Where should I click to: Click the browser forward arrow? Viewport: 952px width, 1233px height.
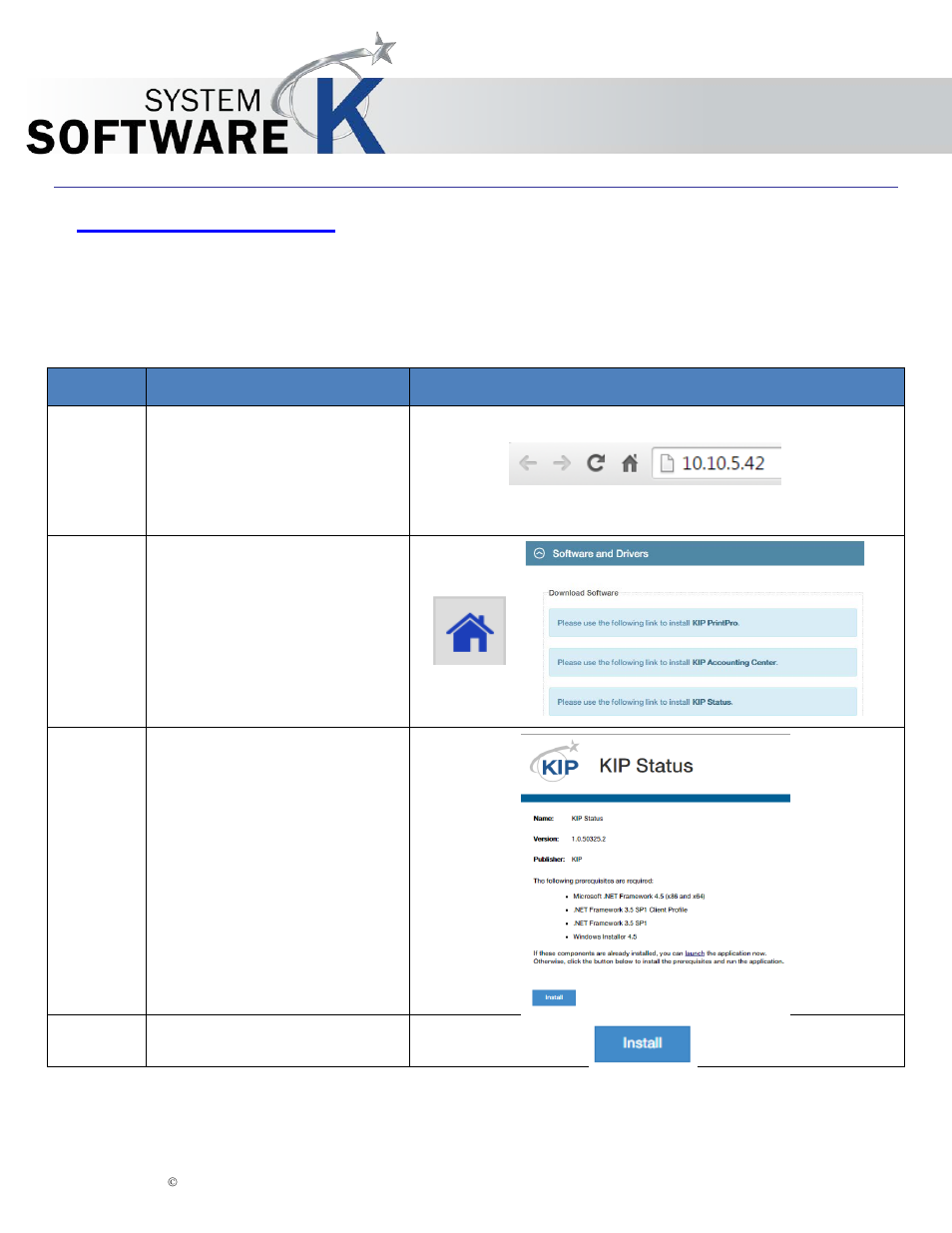point(562,463)
